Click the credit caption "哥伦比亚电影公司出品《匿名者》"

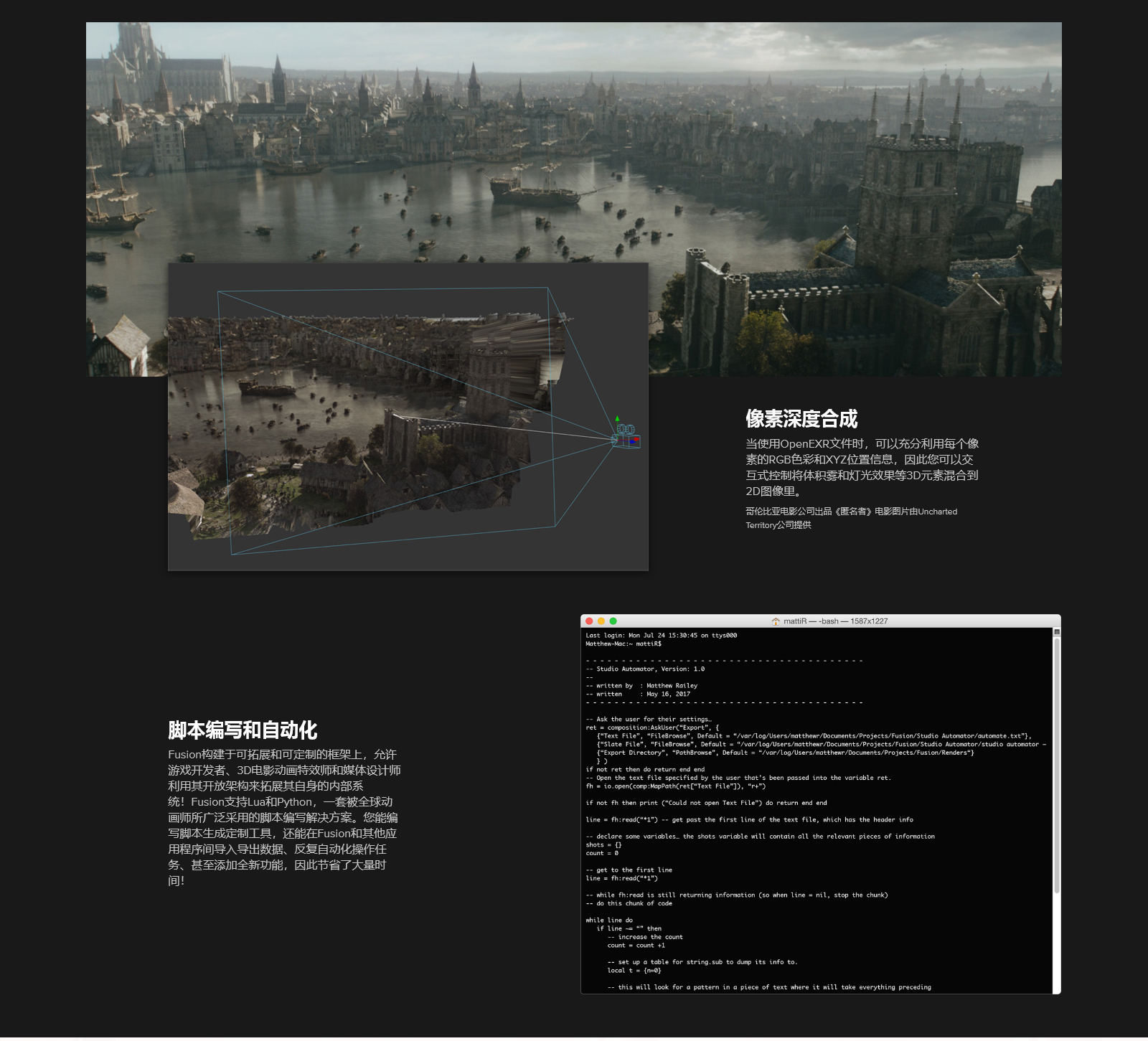(x=852, y=518)
